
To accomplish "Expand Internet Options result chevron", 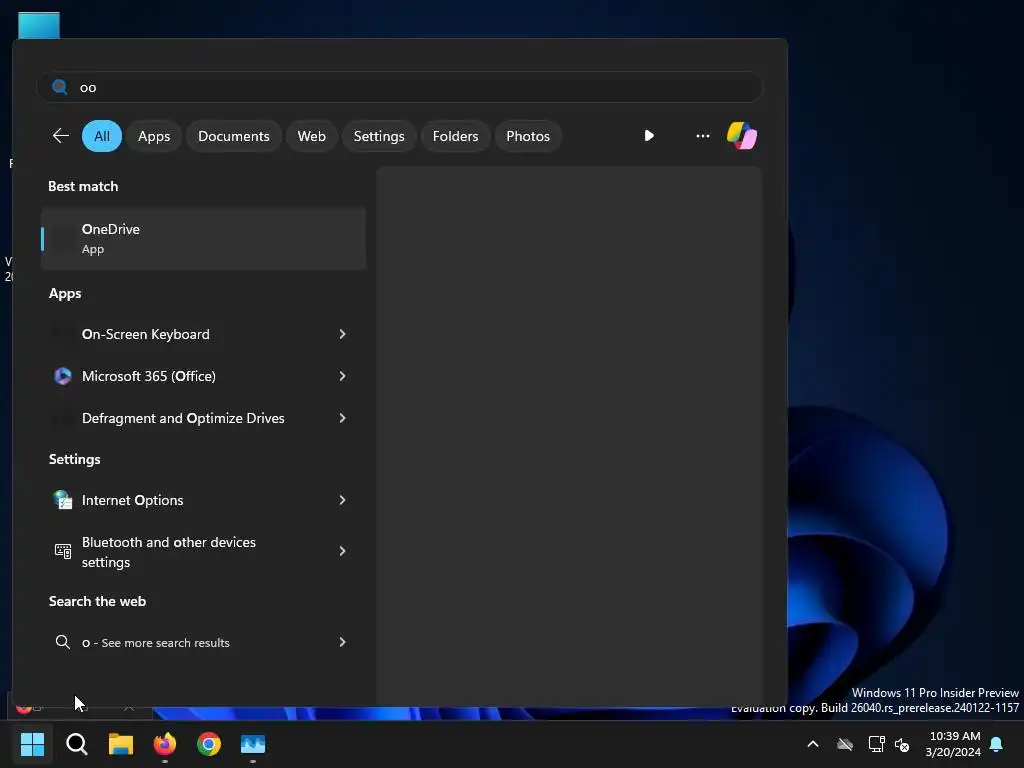I will 342,500.
